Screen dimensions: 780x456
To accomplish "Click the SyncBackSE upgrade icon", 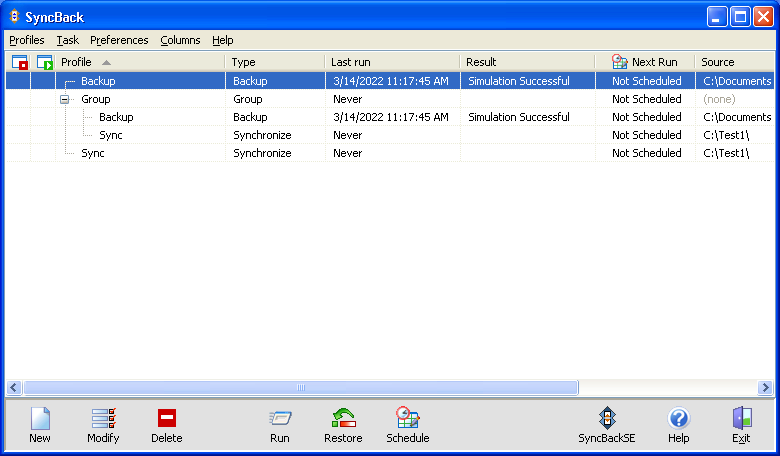I will (607, 418).
